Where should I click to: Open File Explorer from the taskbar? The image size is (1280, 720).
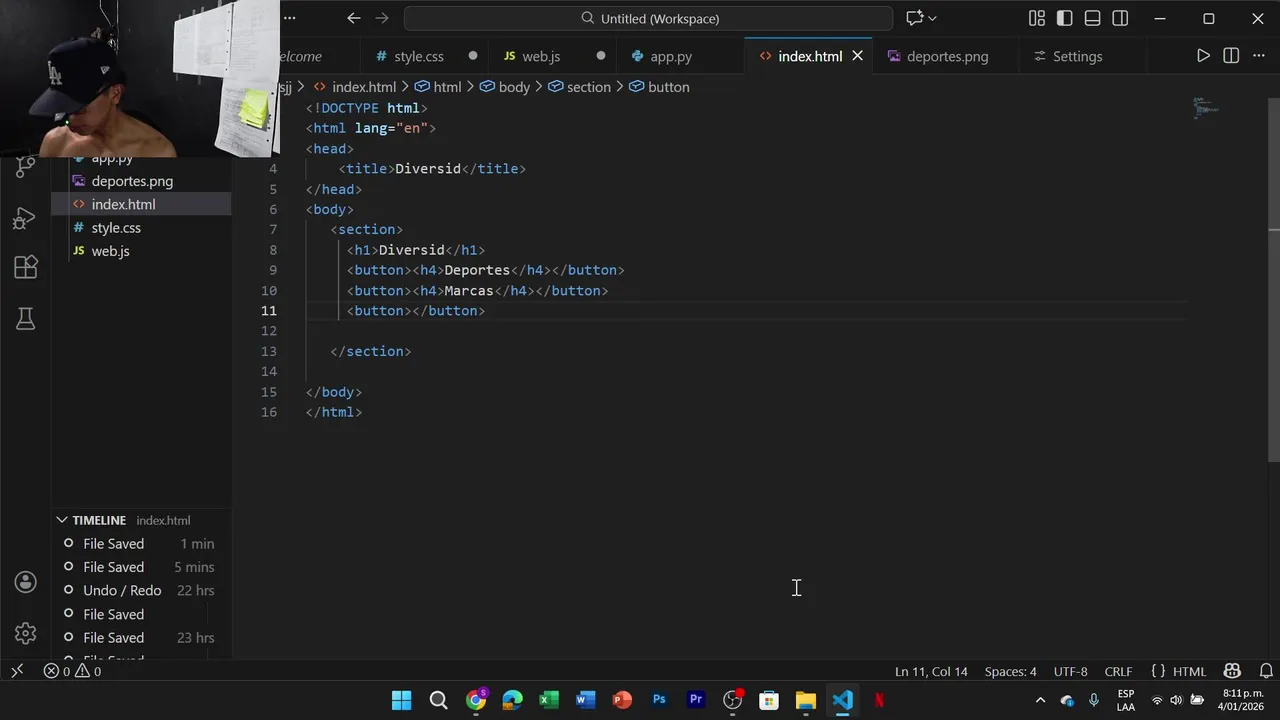[x=806, y=700]
